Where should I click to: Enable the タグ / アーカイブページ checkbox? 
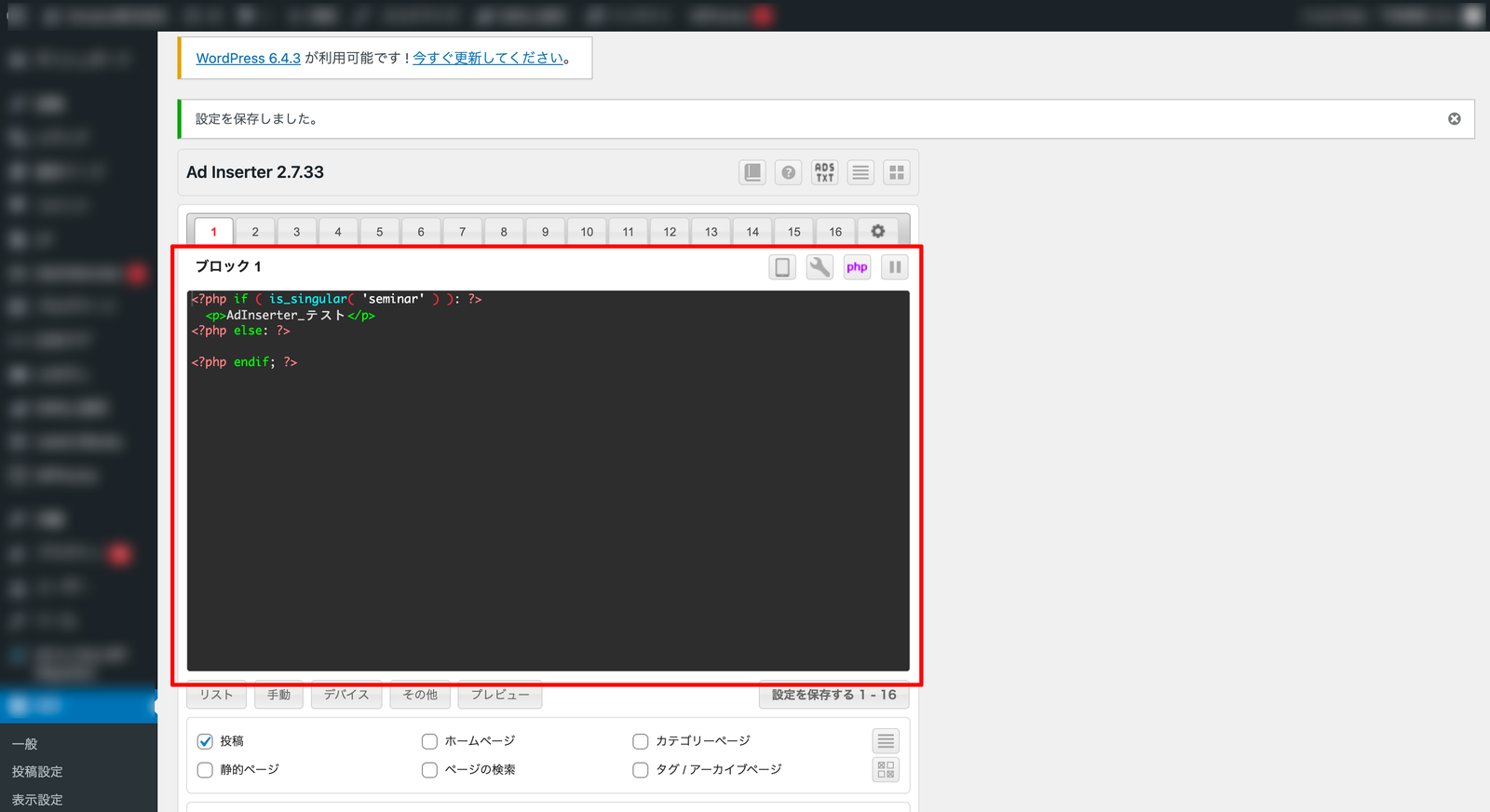tap(640, 770)
